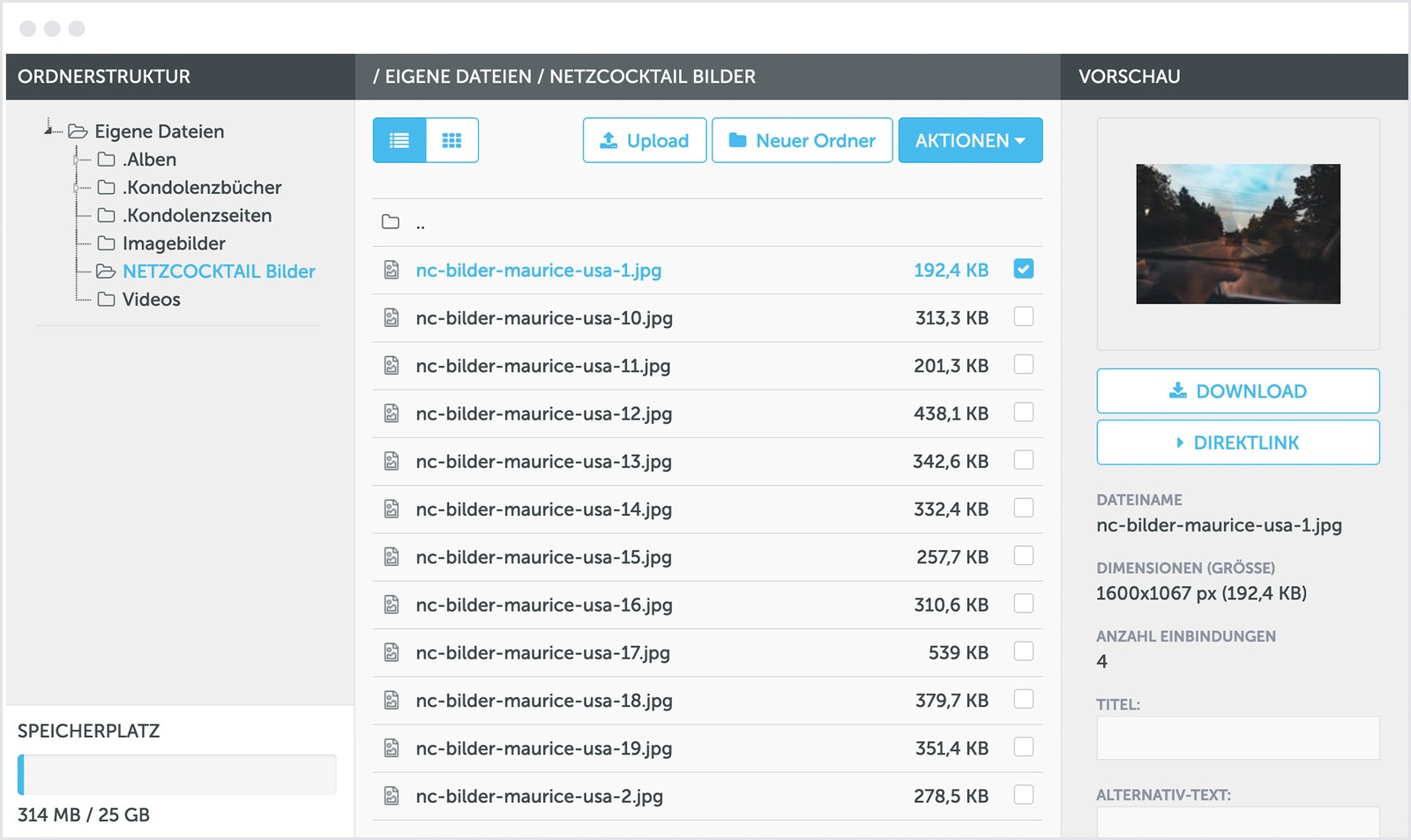The image size is (1411, 840).
Task: Uncheck nc-bilder-maurice-usa-1.jpg checkbox
Action: (1023, 269)
